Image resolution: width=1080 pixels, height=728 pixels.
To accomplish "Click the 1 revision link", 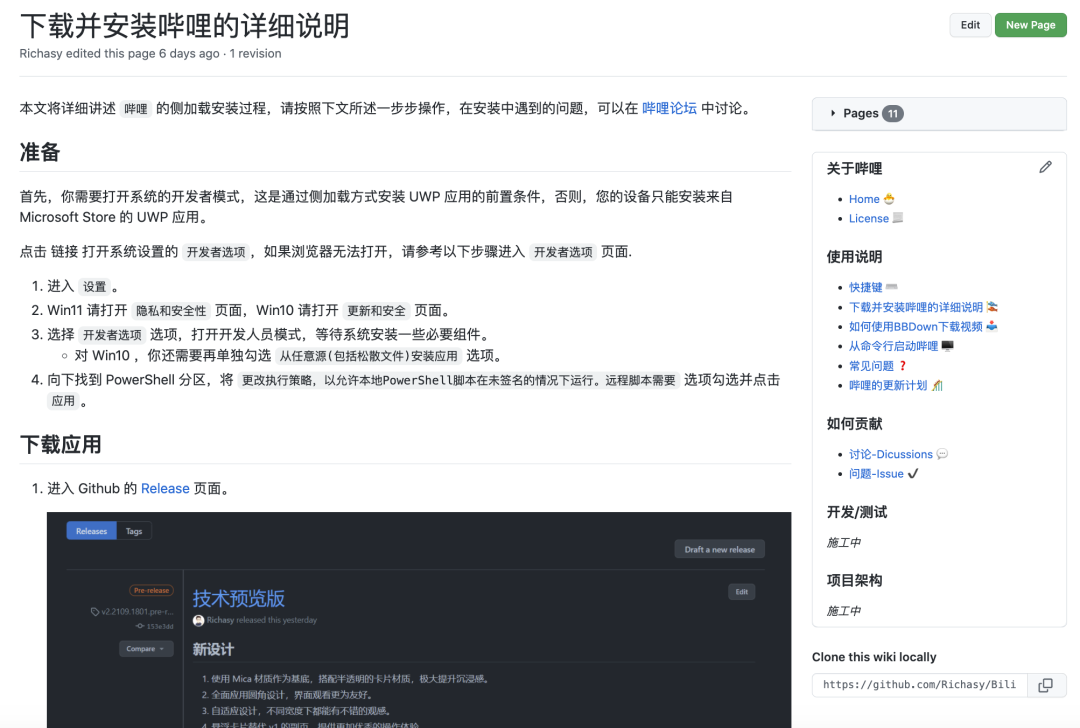I will [x=255, y=54].
